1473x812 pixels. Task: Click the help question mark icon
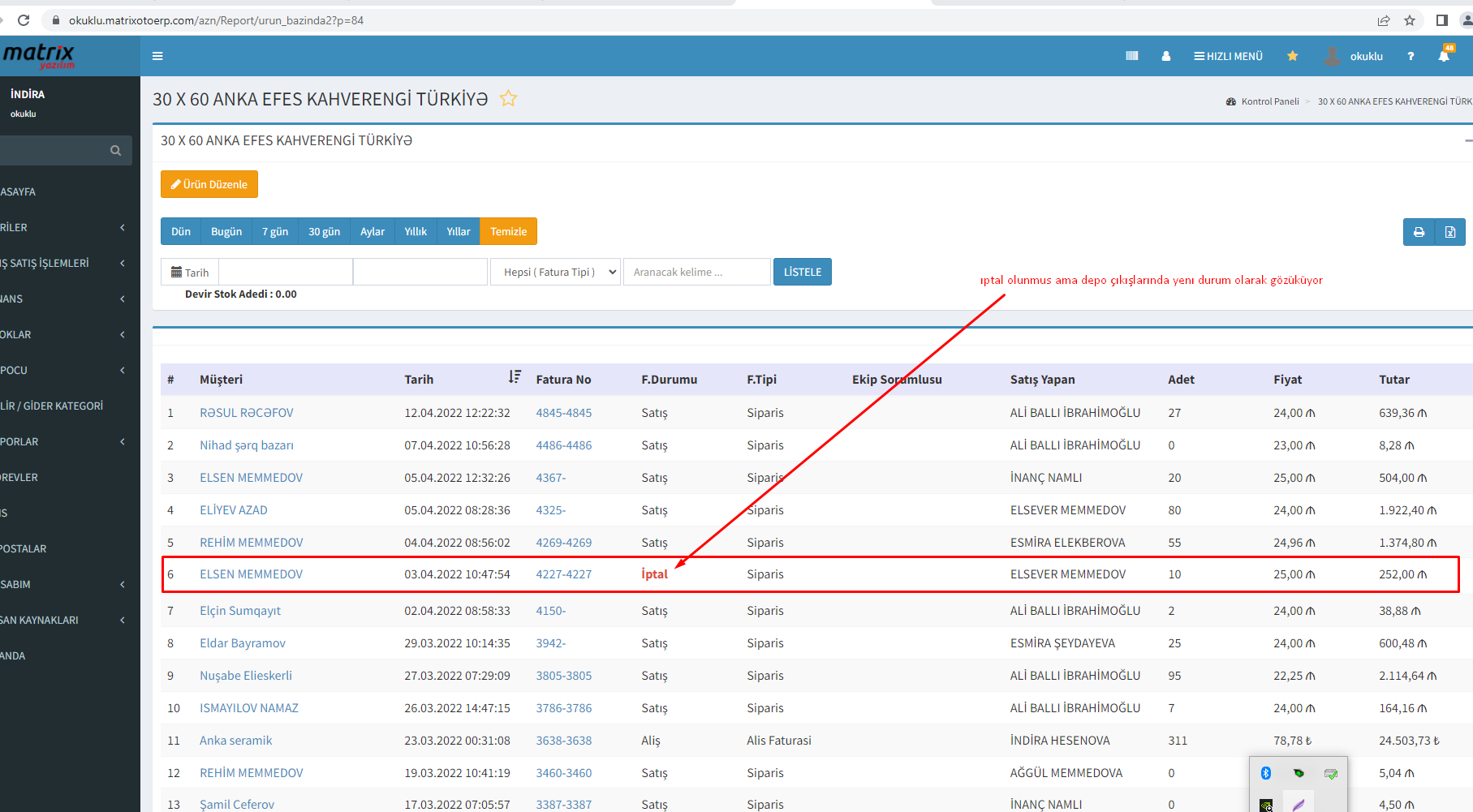1411,56
